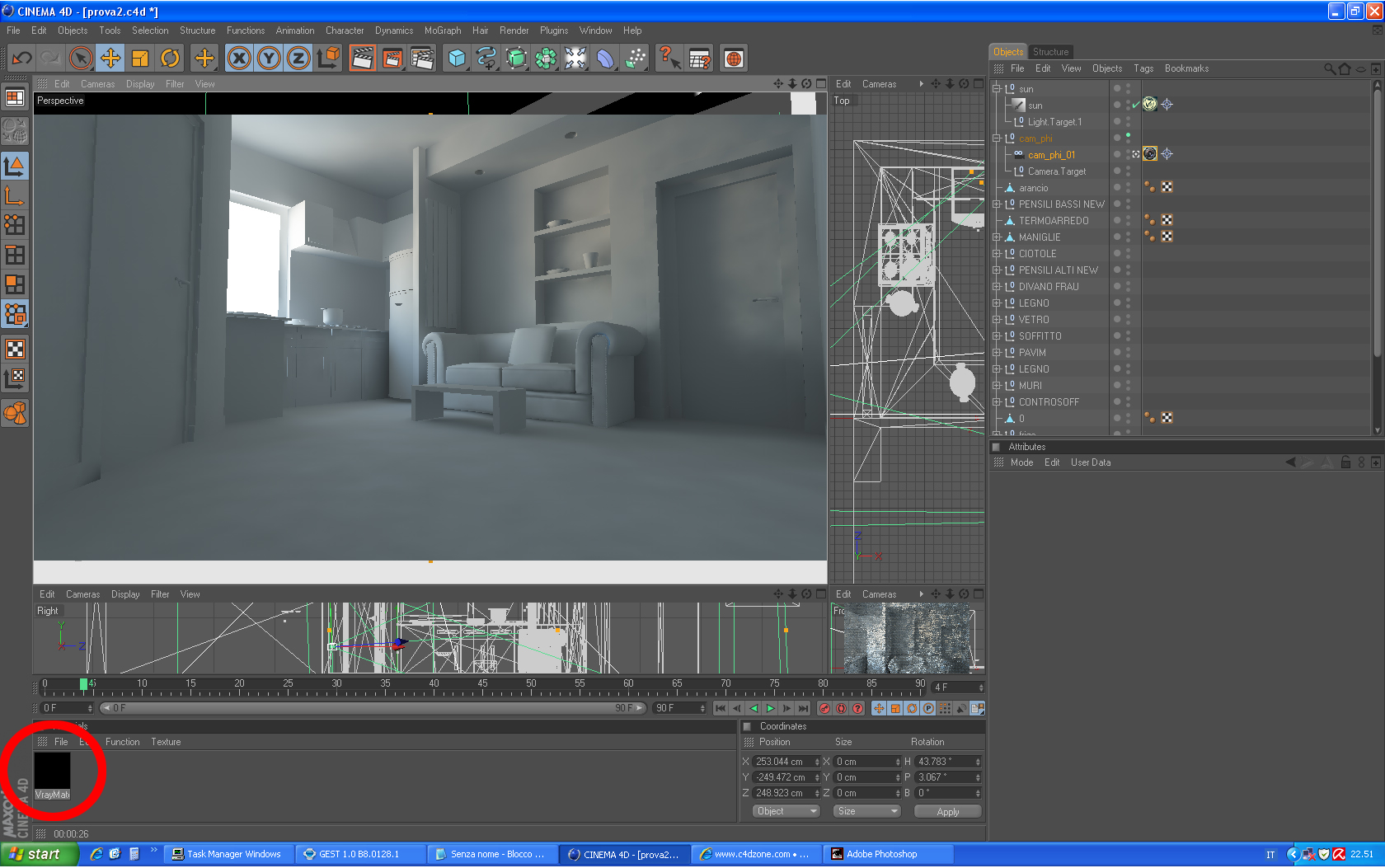Screen dimensions: 1385x868
Task: Select the black VrayMat material swatch
Action: point(52,771)
